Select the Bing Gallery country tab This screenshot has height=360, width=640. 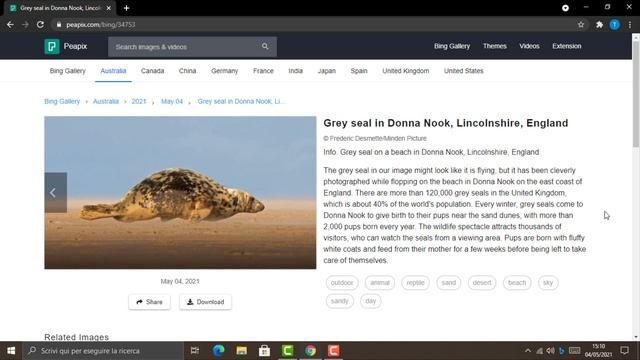[68, 71]
